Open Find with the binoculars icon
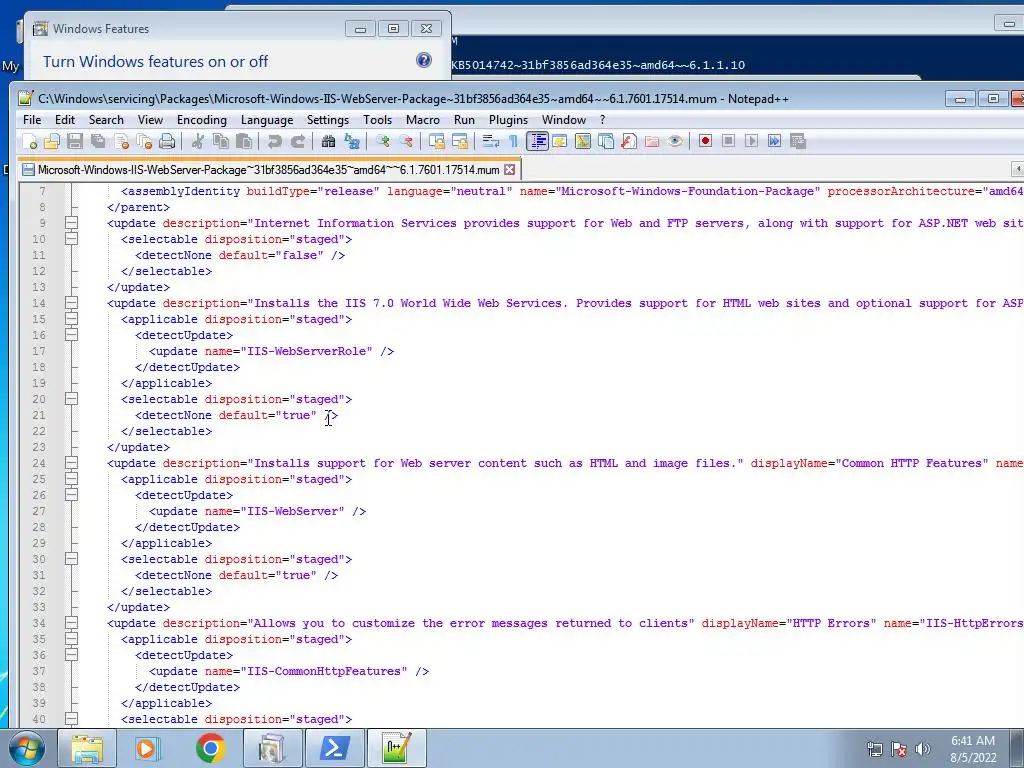The width and height of the screenshot is (1024, 768). click(x=328, y=142)
